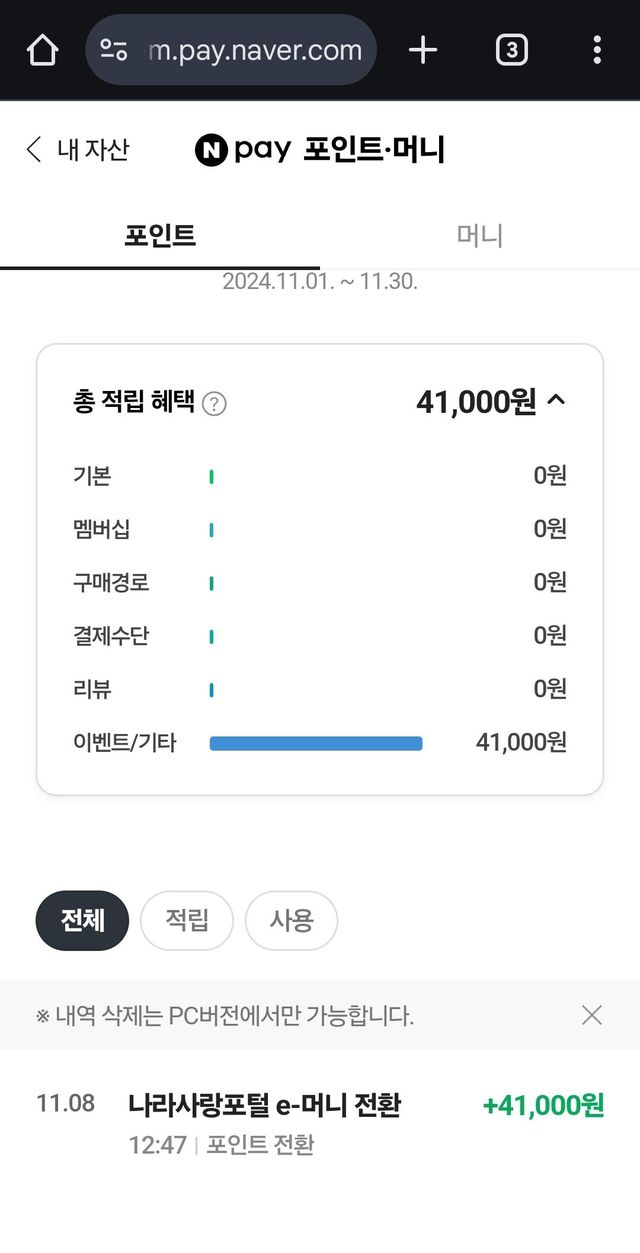Filter history by 사용

(x=291, y=920)
